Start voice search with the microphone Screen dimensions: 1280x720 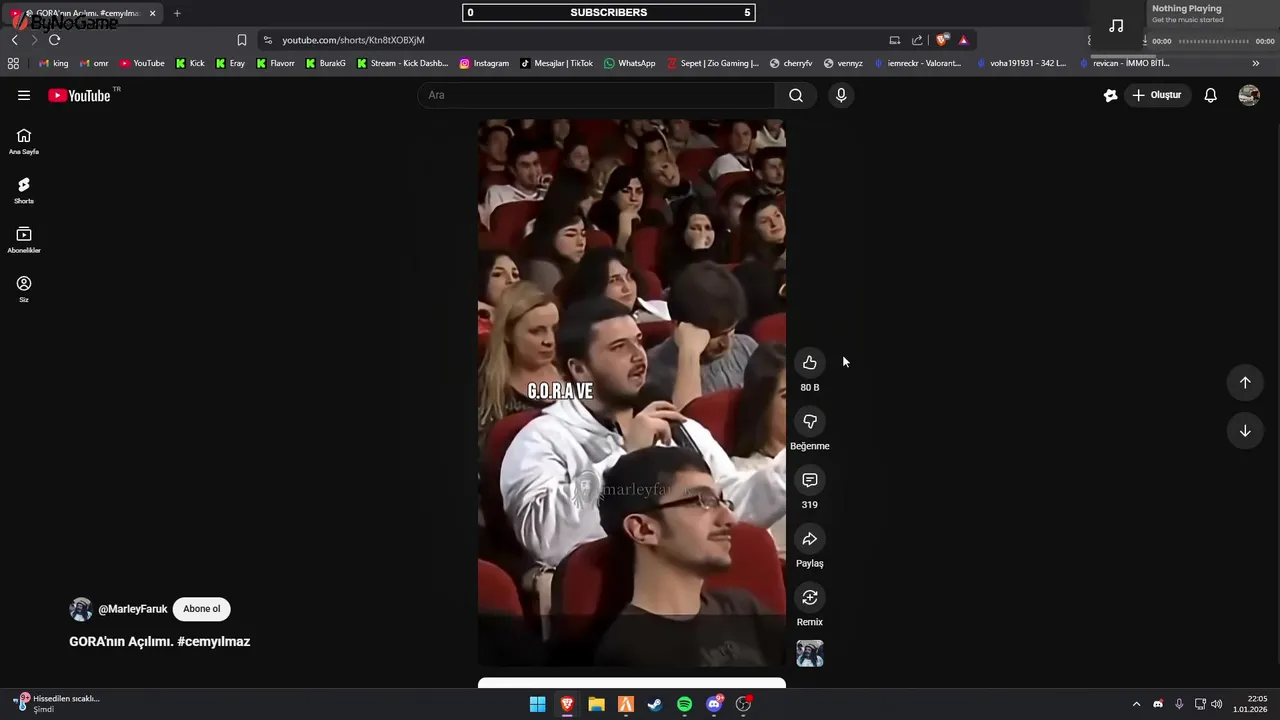click(841, 95)
